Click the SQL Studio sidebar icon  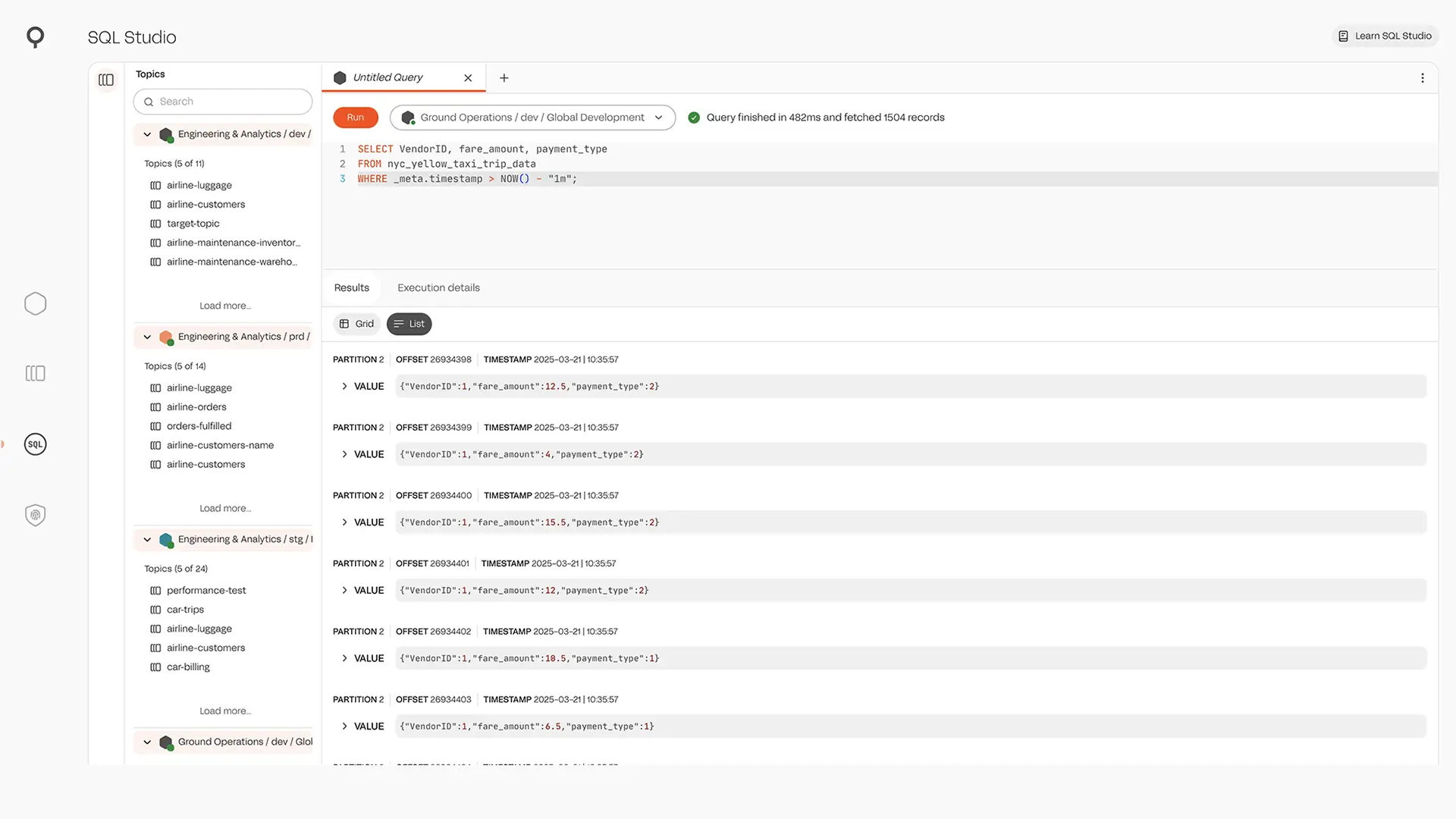click(x=35, y=444)
